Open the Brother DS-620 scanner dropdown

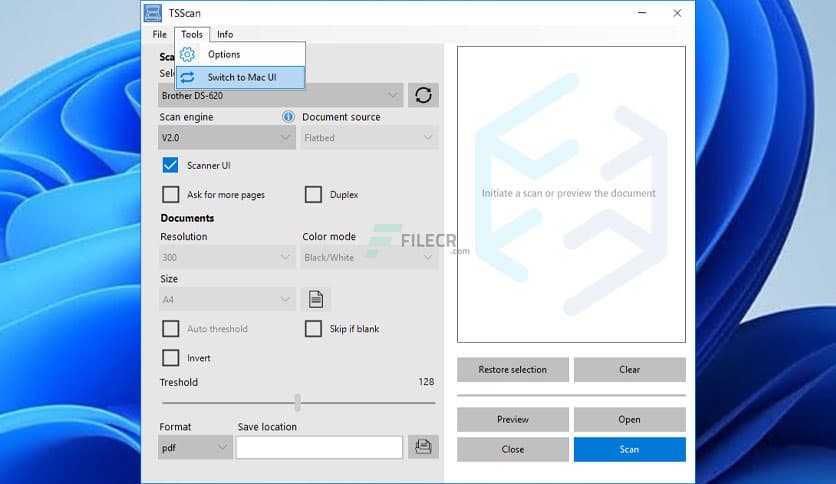click(x=280, y=95)
